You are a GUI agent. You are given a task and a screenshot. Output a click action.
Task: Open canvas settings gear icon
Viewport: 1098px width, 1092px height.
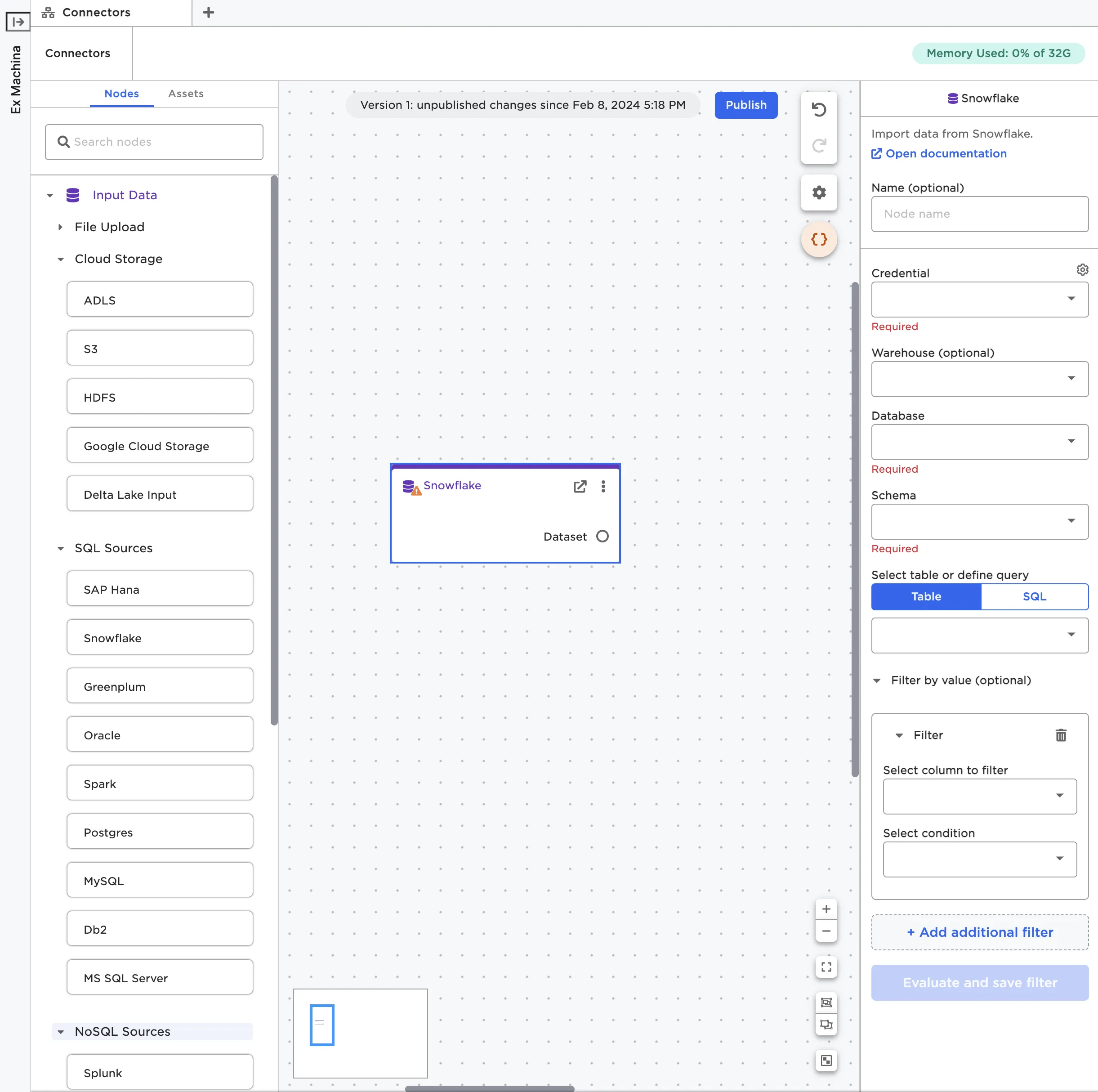(818, 192)
